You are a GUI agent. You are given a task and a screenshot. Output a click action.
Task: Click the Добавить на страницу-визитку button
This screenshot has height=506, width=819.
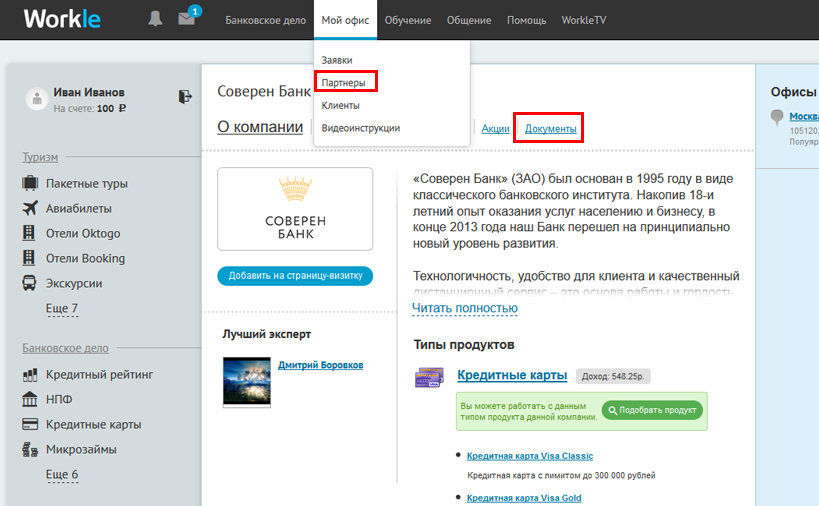[295, 276]
